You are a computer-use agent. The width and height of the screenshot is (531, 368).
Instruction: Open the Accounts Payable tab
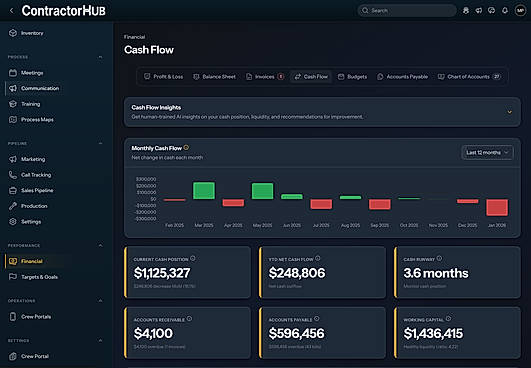(x=402, y=77)
